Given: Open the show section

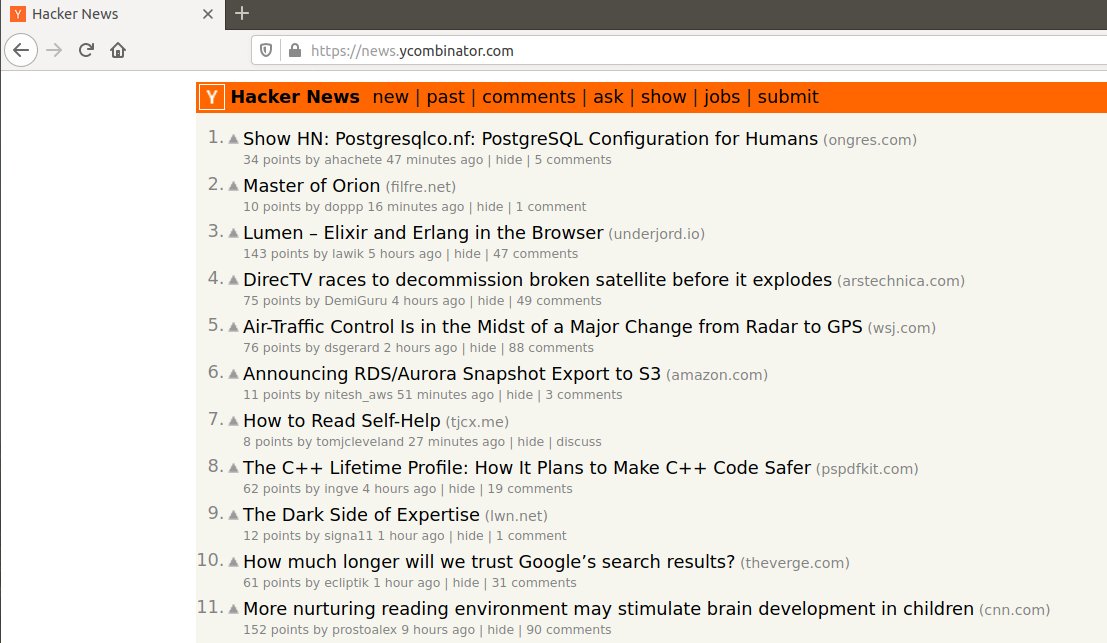Looking at the screenshot, I should [x=664, y=97].
